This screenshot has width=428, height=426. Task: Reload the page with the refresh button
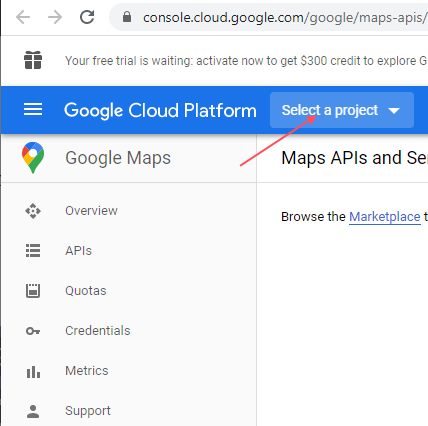pyautogui.click(x=87, y=17)
